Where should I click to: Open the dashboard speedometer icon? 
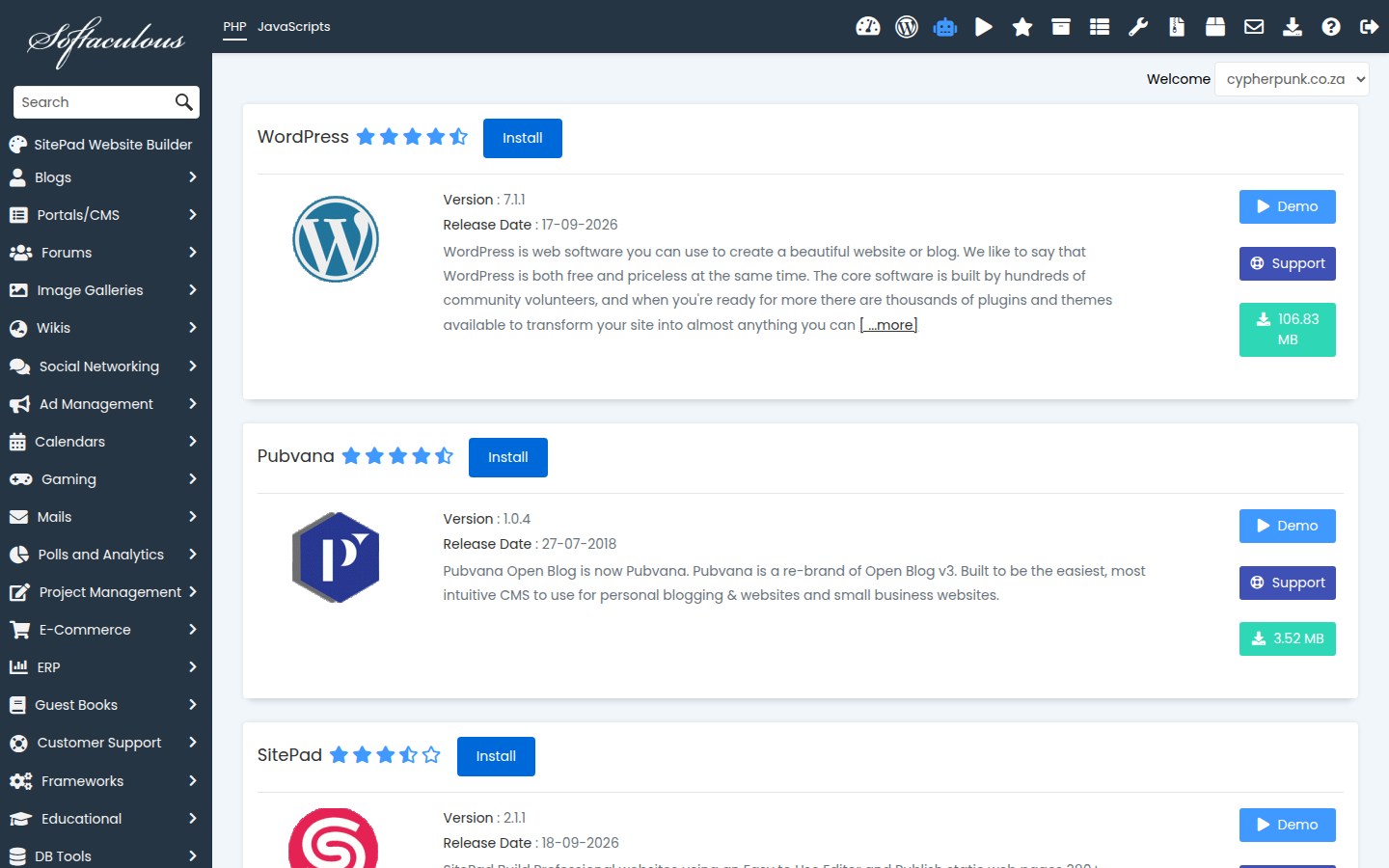pos(868,27)
